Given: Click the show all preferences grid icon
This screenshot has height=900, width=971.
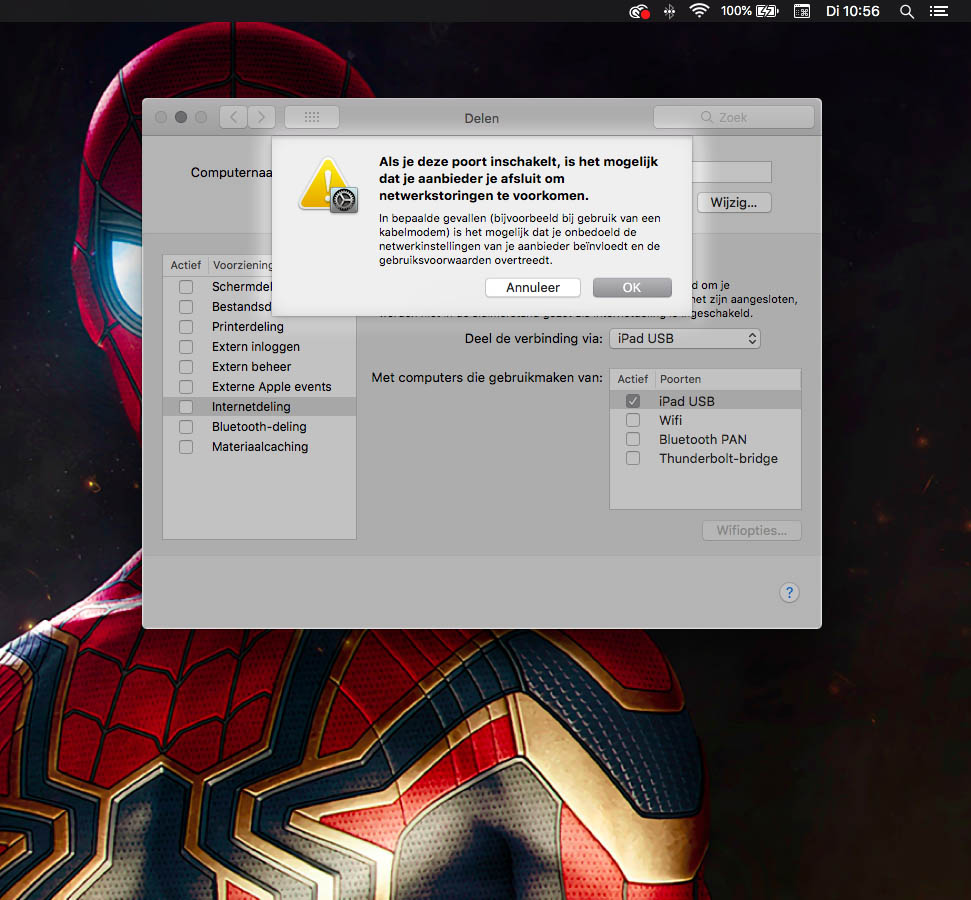Looking at the screenshot, I should [x=312, y=117].
